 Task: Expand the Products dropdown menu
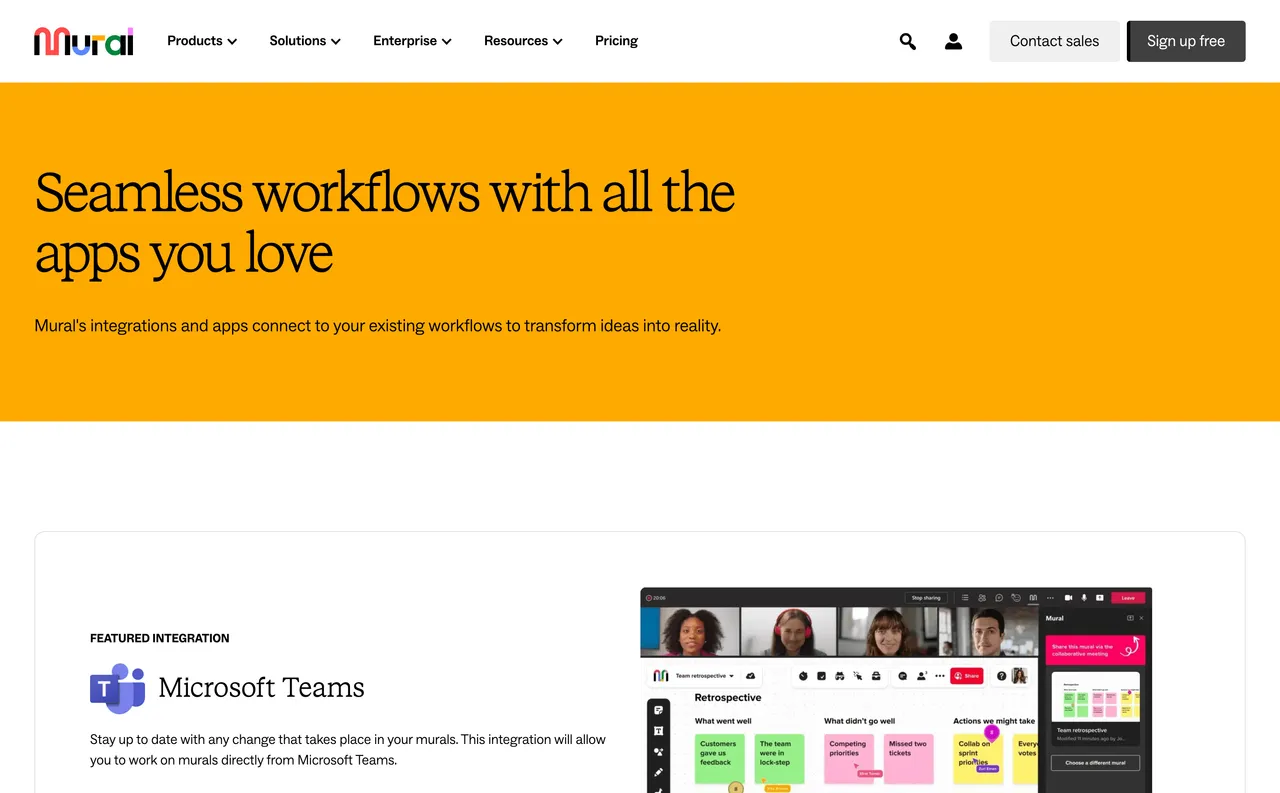point(201,41)
